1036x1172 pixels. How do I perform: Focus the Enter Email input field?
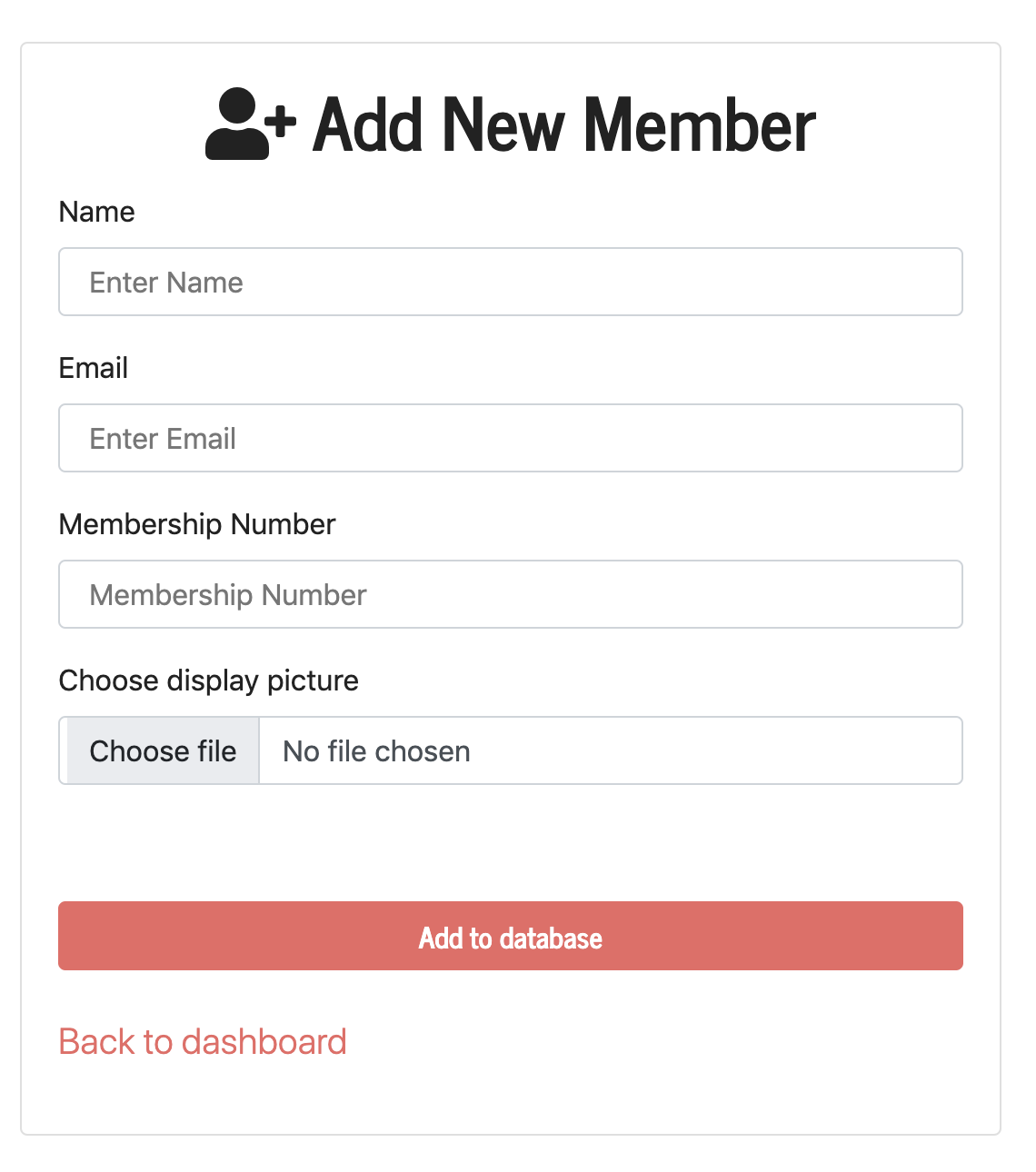pyautogui.click(x=511, y=438)
